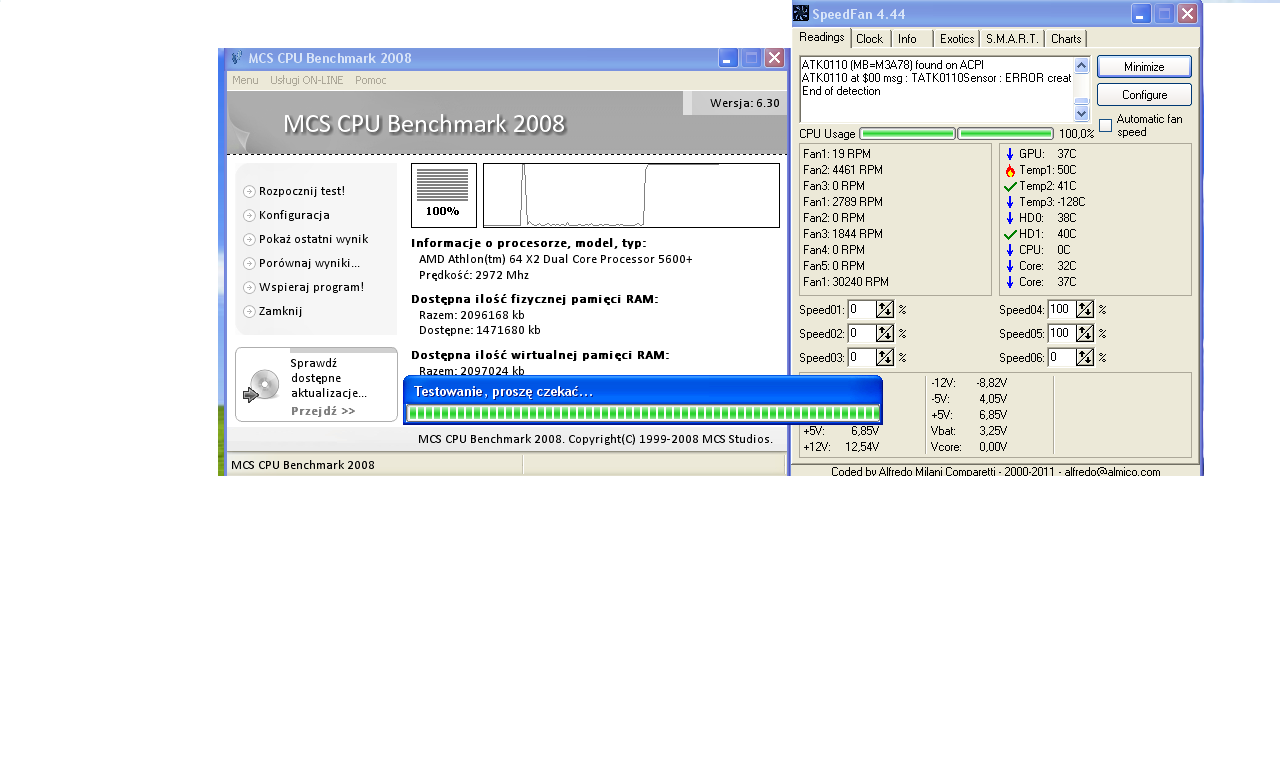Click the Speed05 spinner arrows
This screenshot has width=1280, height=768.
pos(1085,334)
